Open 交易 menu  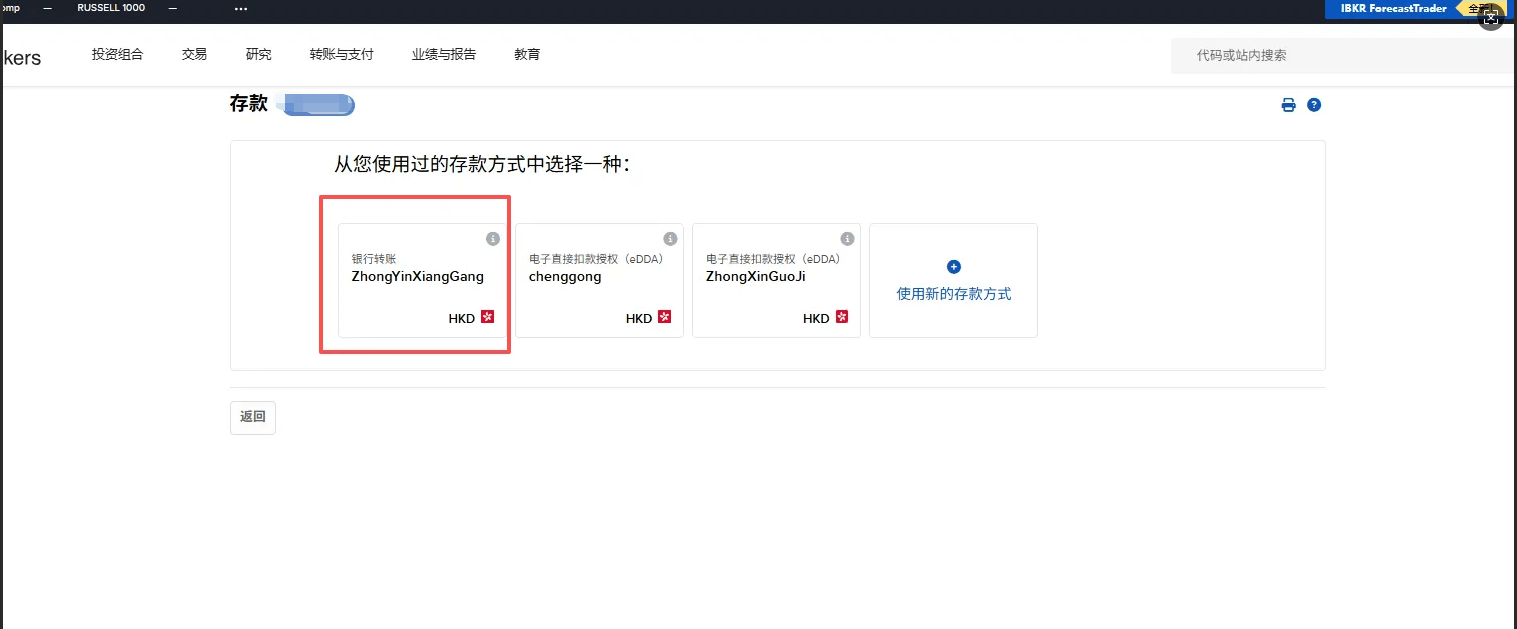(x=194, y=55)
